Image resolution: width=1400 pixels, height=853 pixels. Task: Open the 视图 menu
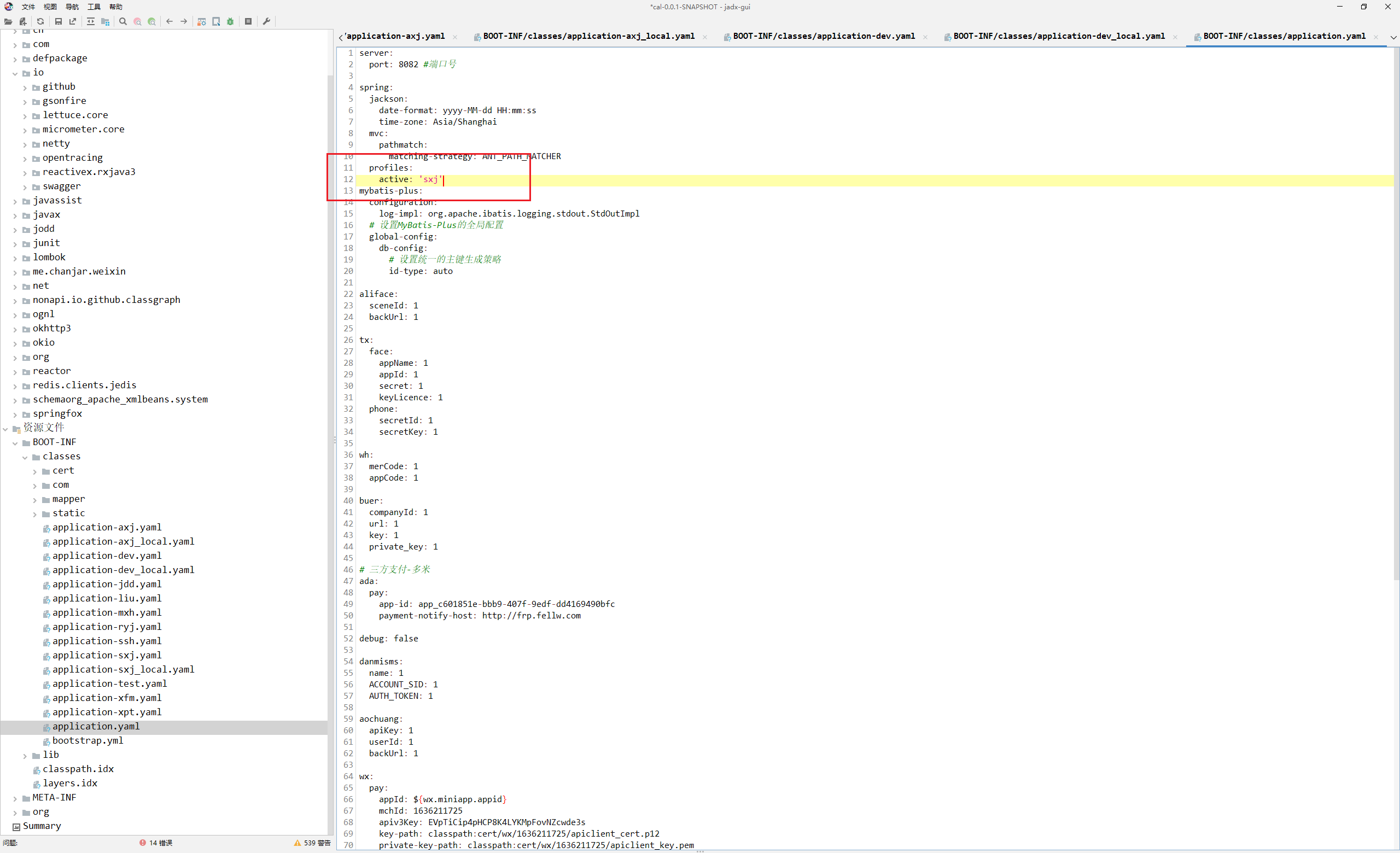pos(50,7)
